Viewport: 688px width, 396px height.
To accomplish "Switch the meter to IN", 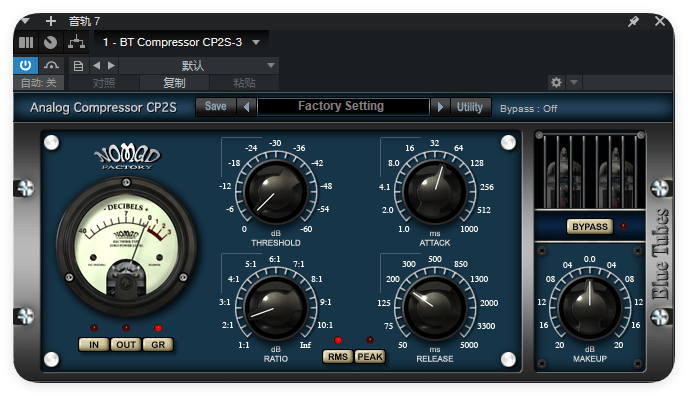I will (x=94, y=345).
